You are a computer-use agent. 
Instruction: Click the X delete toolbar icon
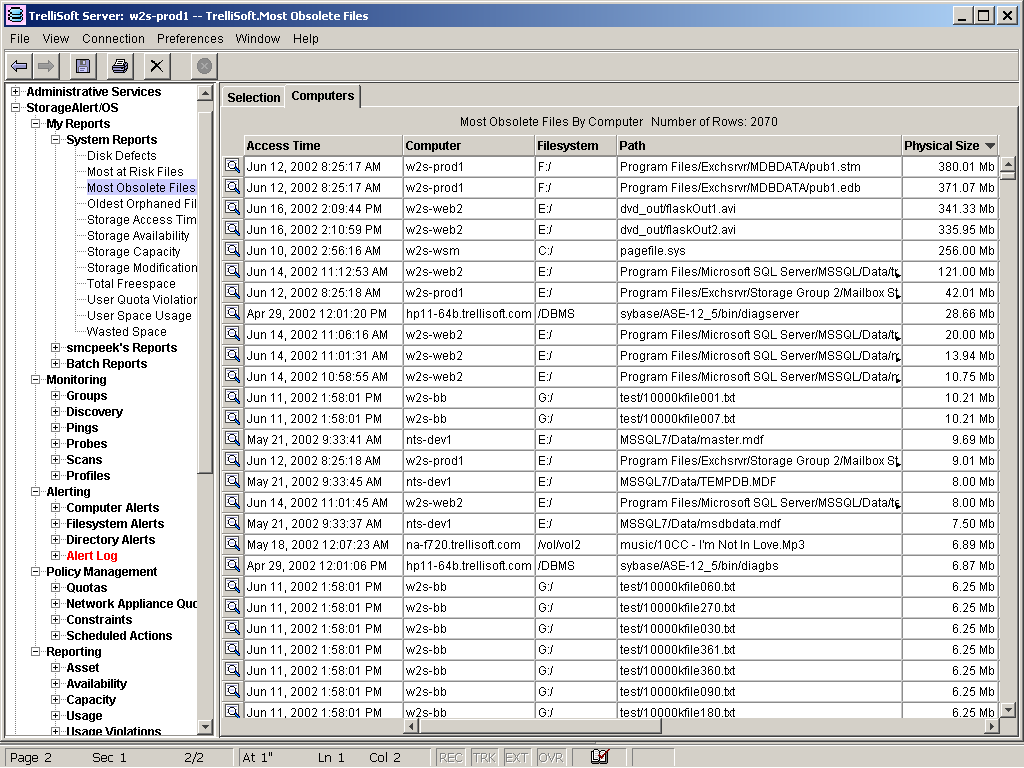pos(157,66)
